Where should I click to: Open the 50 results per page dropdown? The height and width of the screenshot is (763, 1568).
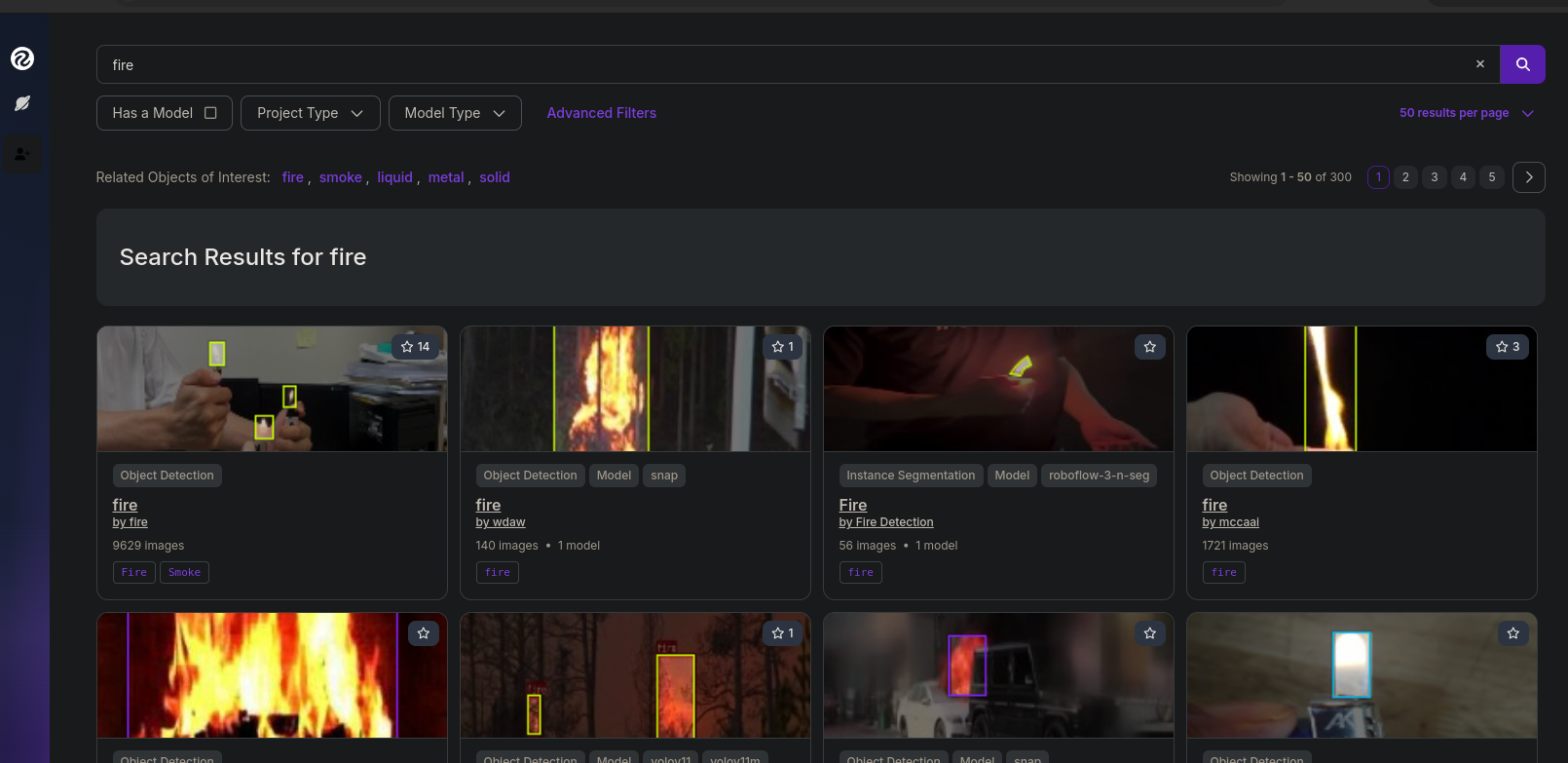tap(1467, 113)
